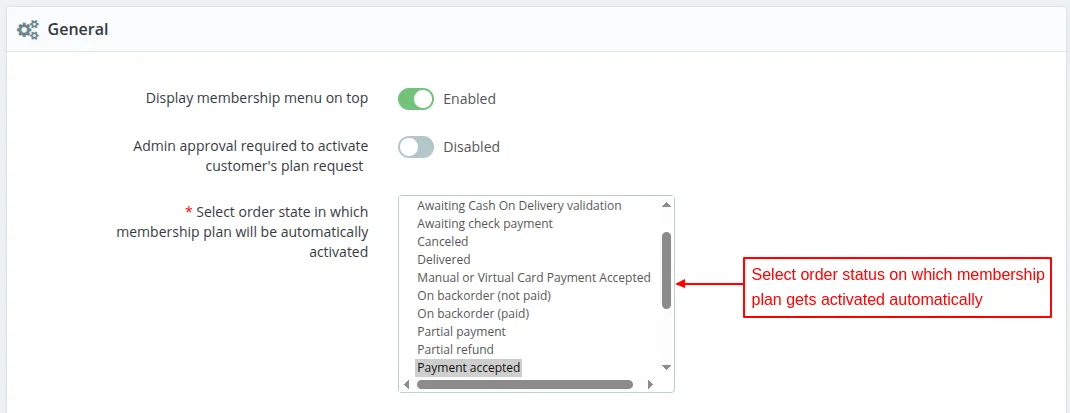Select the Partial payment state
This screenshot has width=1070, height=413.
[461, 332]
